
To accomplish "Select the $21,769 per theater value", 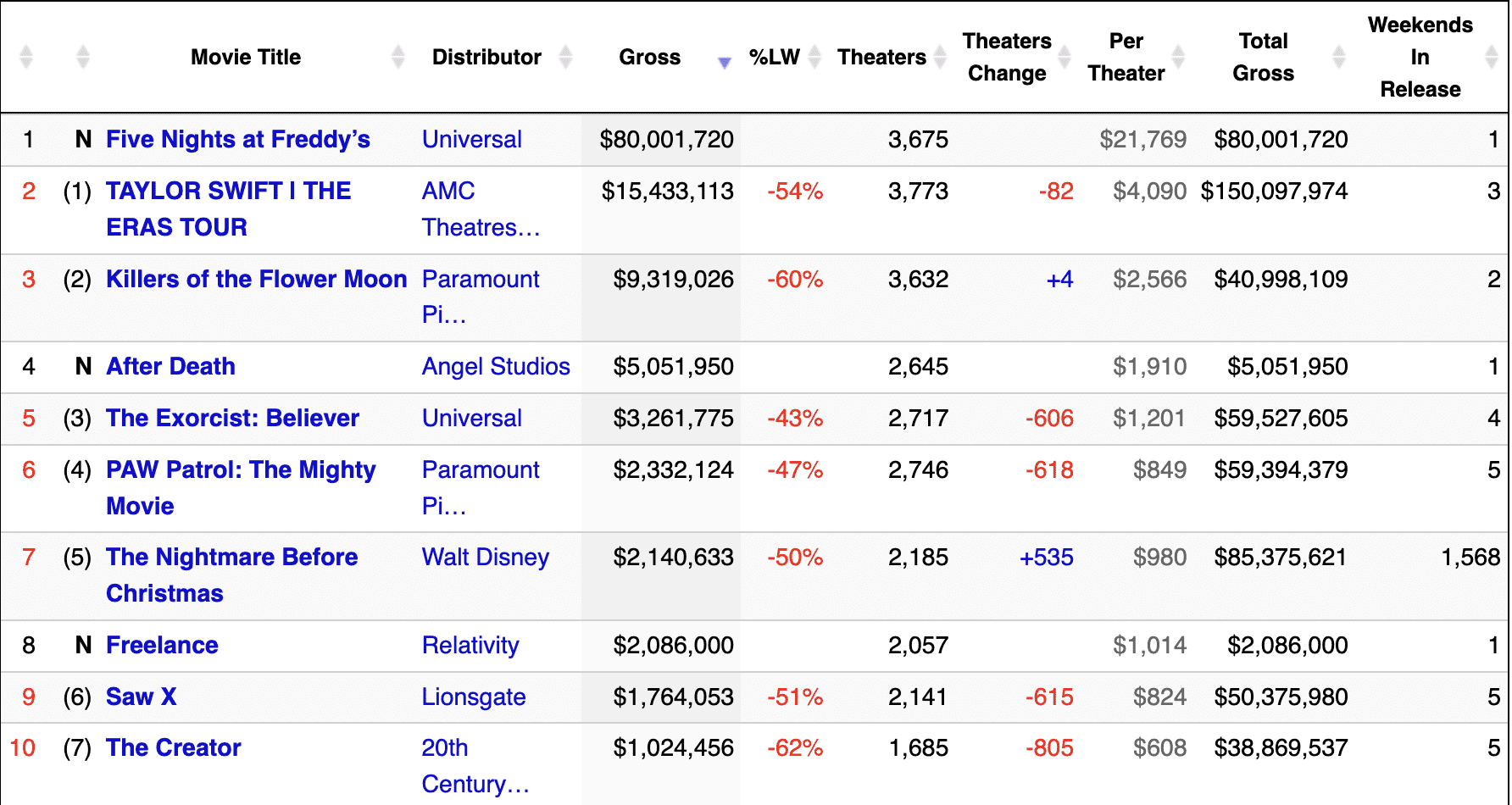I will click(x=1142, y=139).
